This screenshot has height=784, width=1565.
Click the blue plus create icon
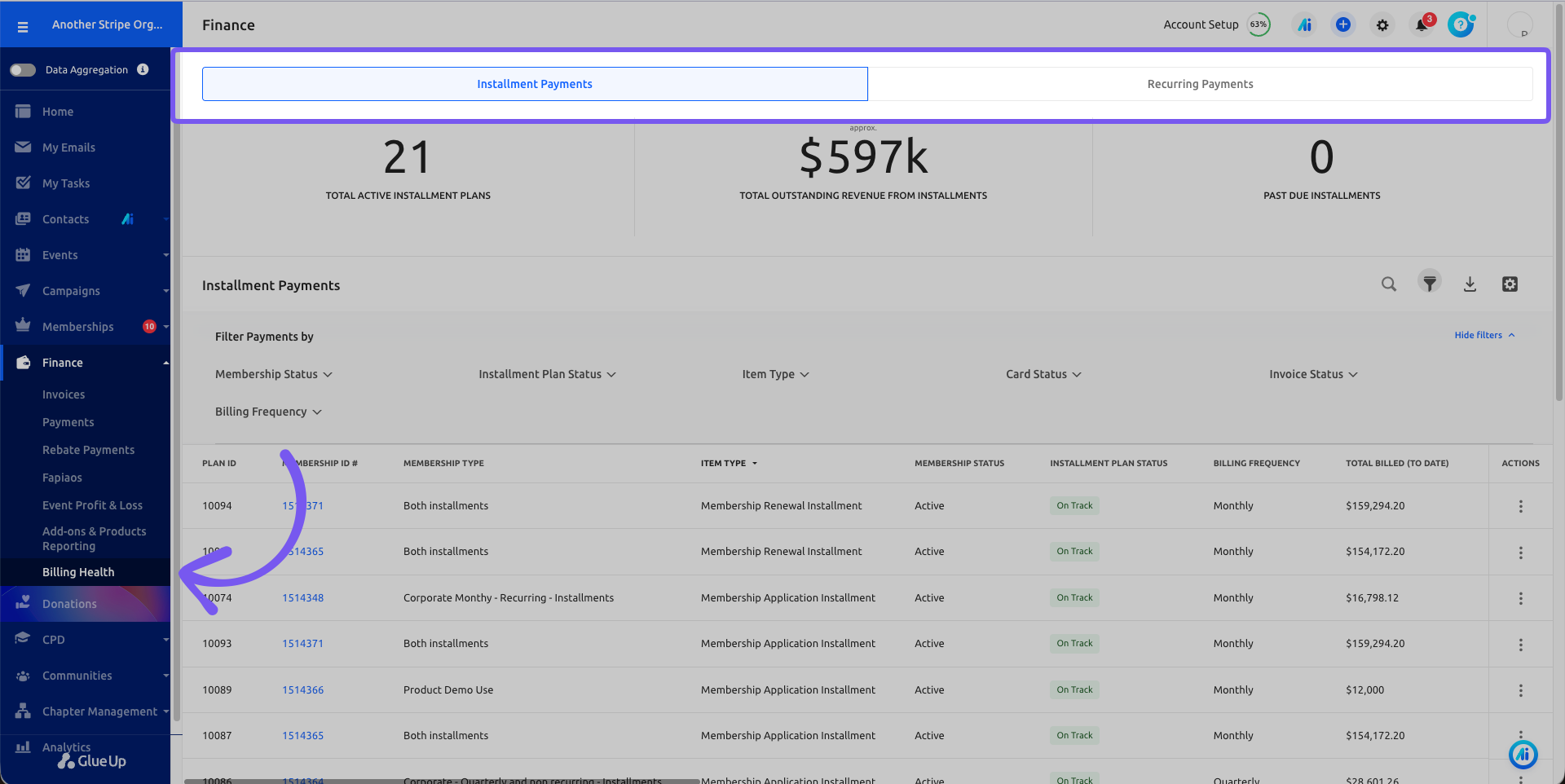pyautogui.click(x=1343, y=24)
